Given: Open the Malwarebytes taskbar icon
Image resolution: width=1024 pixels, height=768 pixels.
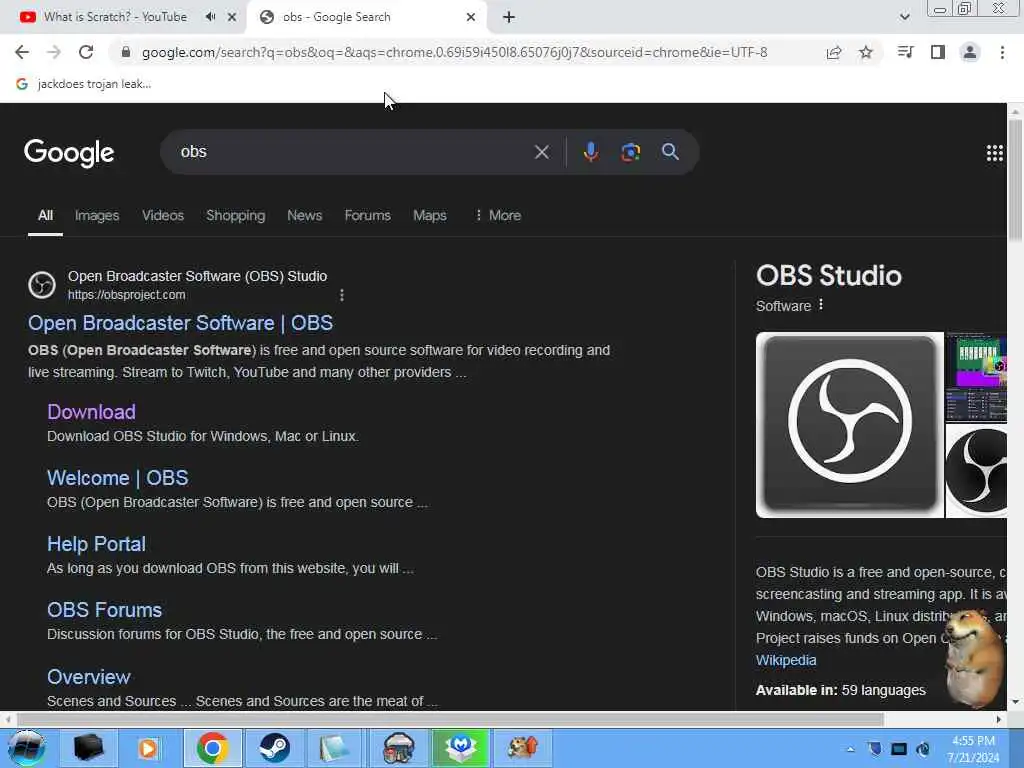Looking at the screenshot, I should (x=460, y=748).
